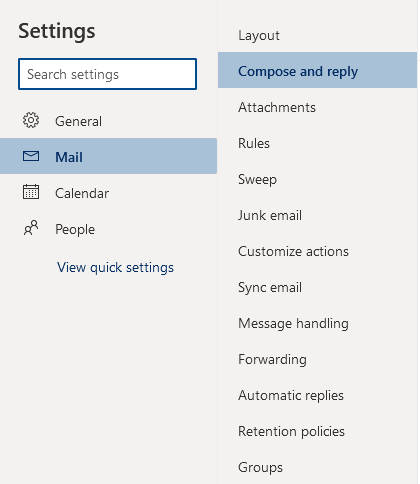Open Customize actions settings

(317, 251)
